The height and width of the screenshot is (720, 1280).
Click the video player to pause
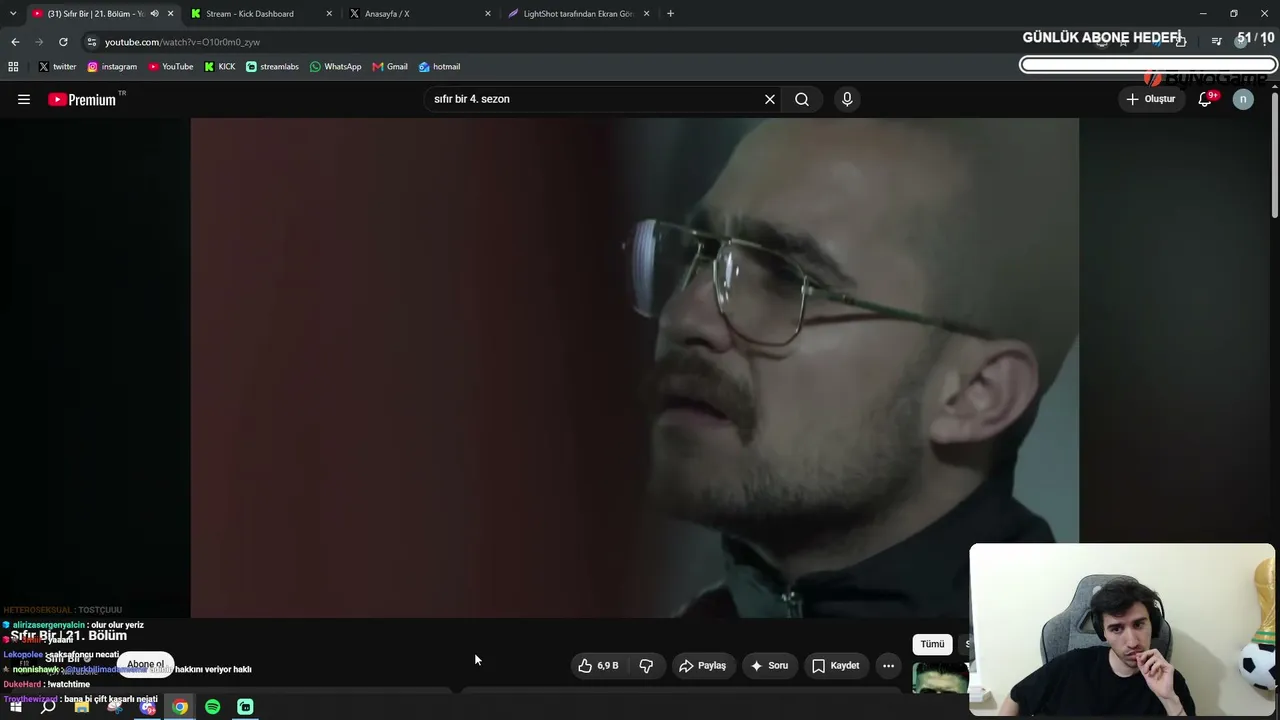click(634, 367)
